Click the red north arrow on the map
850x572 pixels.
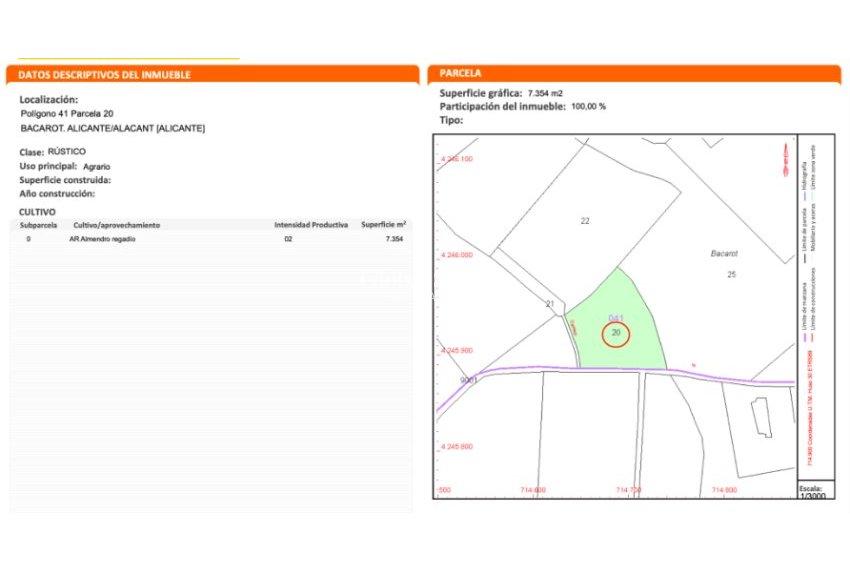[785, 161]
